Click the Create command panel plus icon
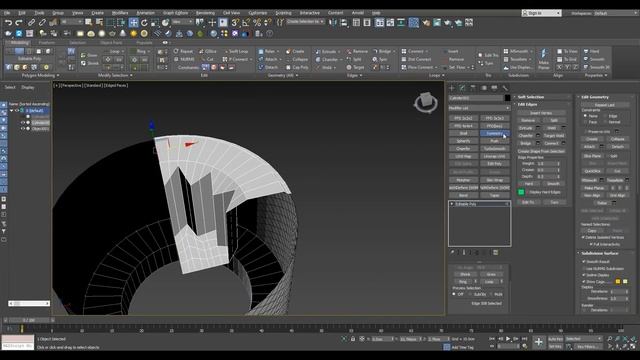The width and height of the screenshot is (640, 360). coord(452,88)
